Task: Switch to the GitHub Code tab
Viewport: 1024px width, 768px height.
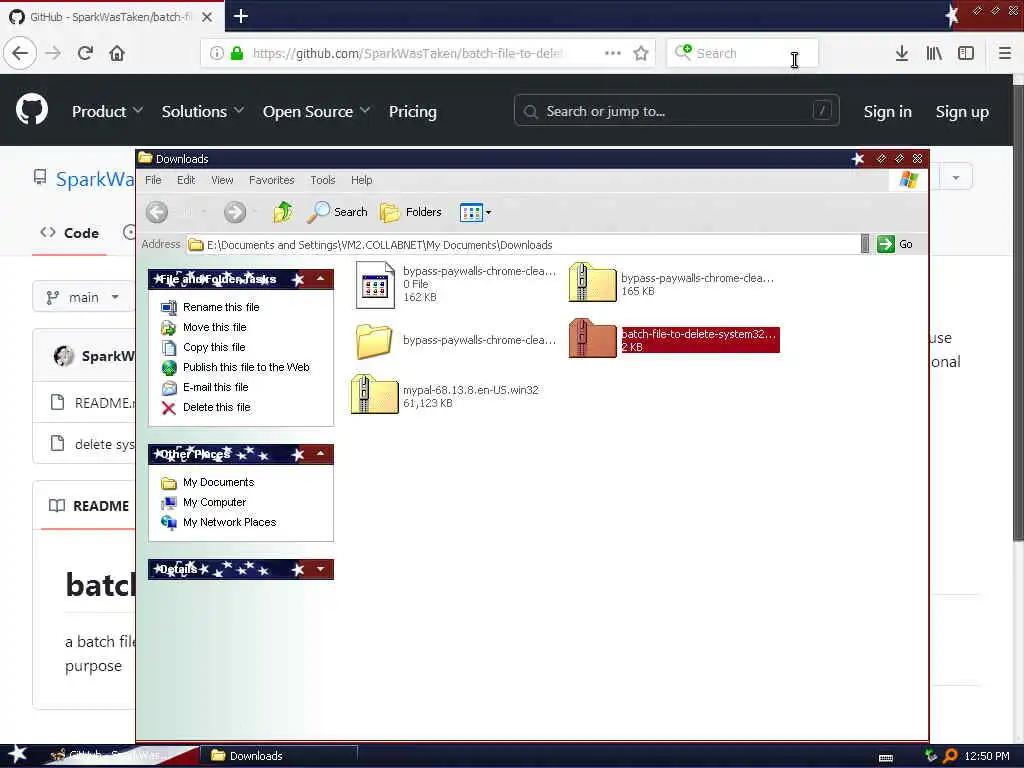Action: 70,233
